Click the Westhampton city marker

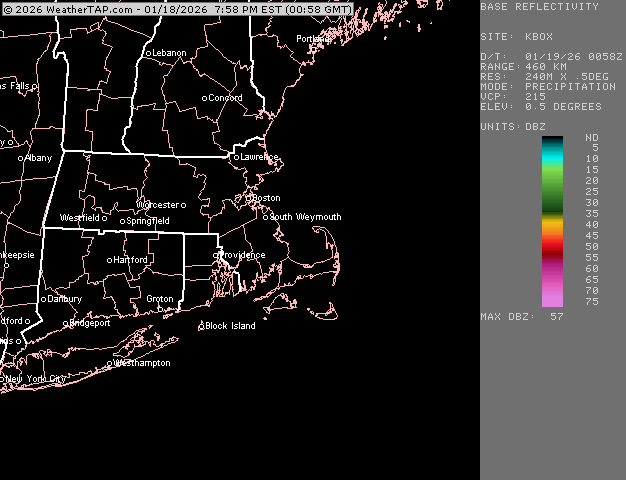[109, 364]
